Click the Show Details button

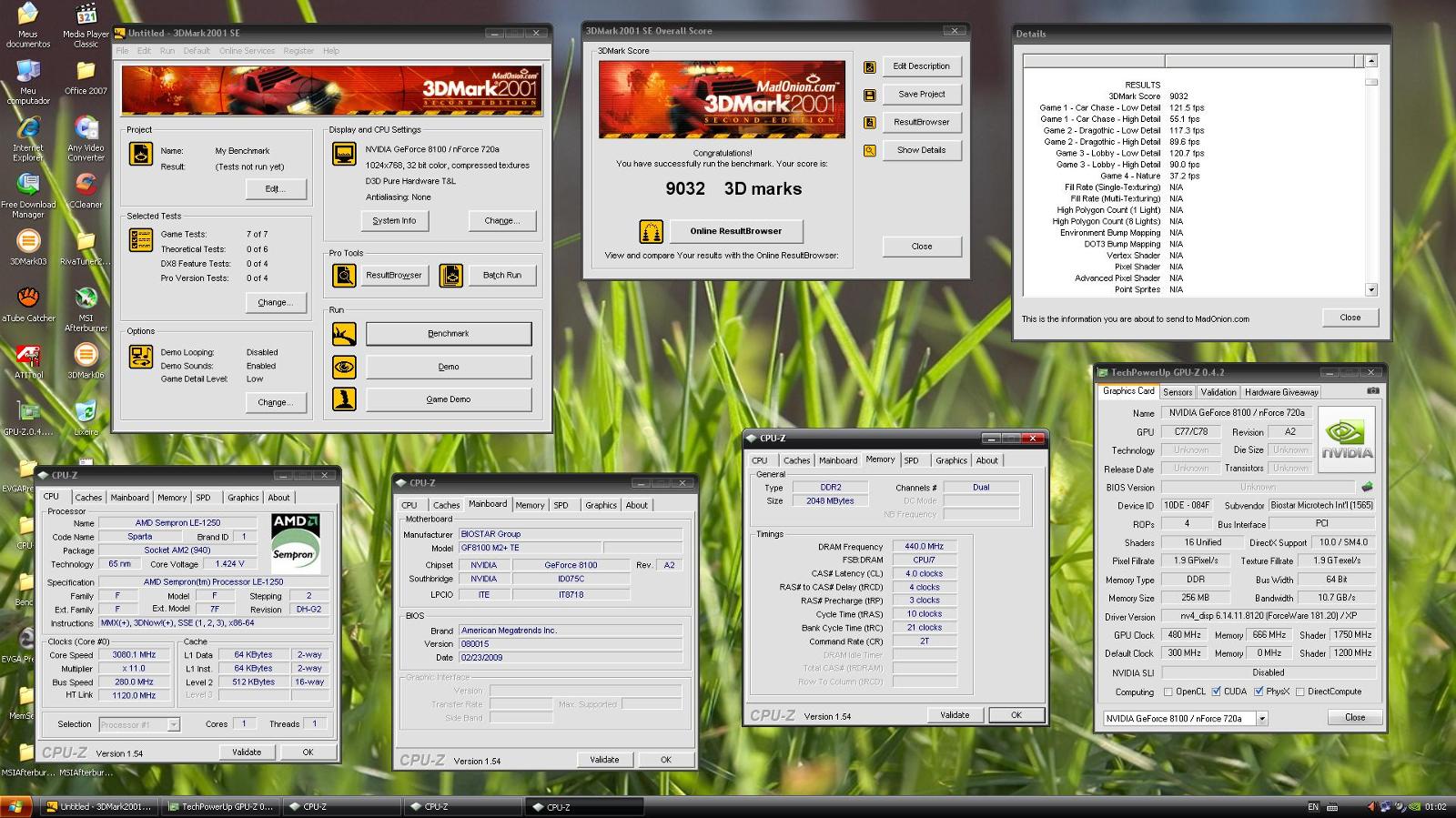(922, 150)
